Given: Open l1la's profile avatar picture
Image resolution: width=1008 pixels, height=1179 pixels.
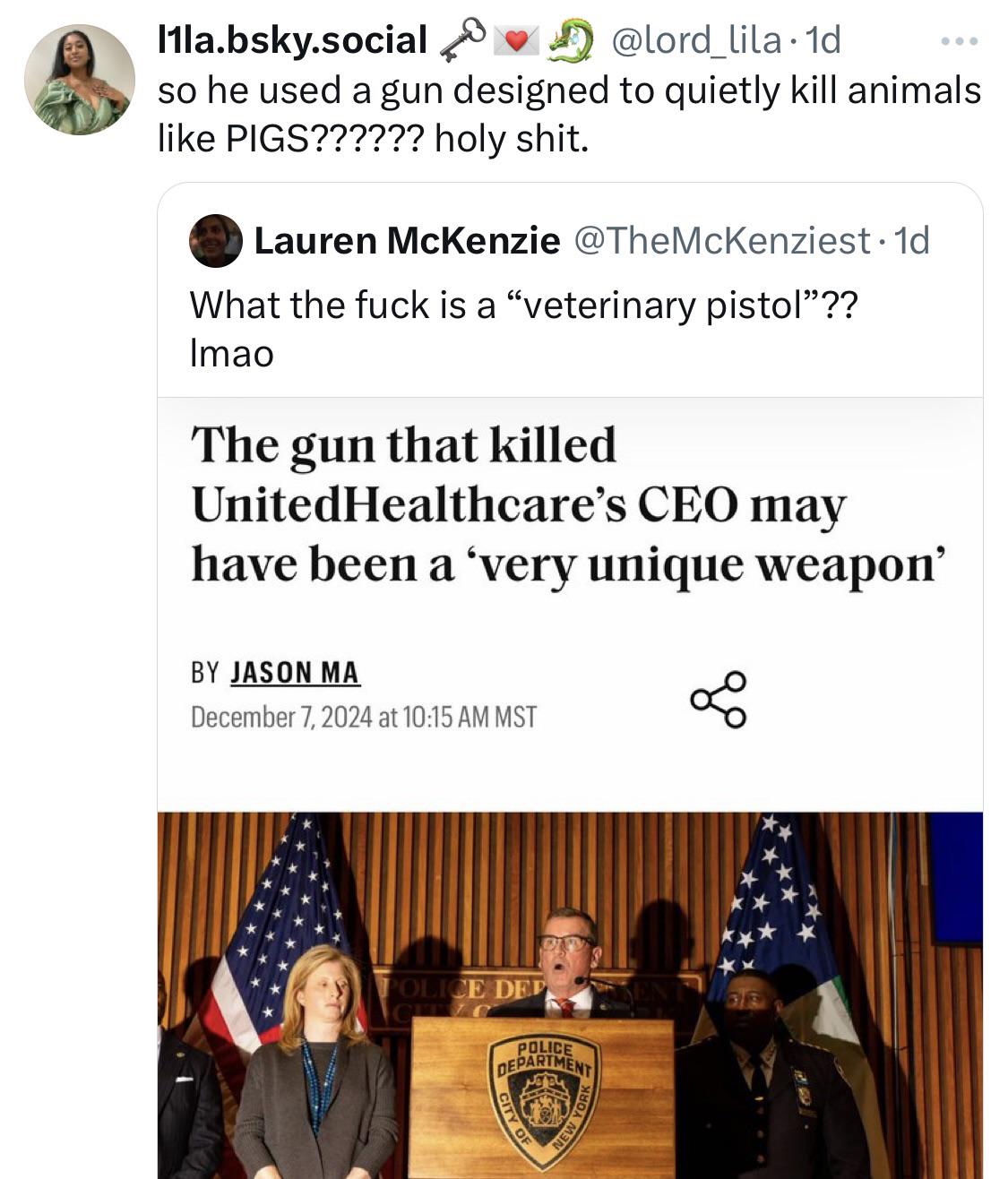Looking at the screenshot, I should click(79, 80).
